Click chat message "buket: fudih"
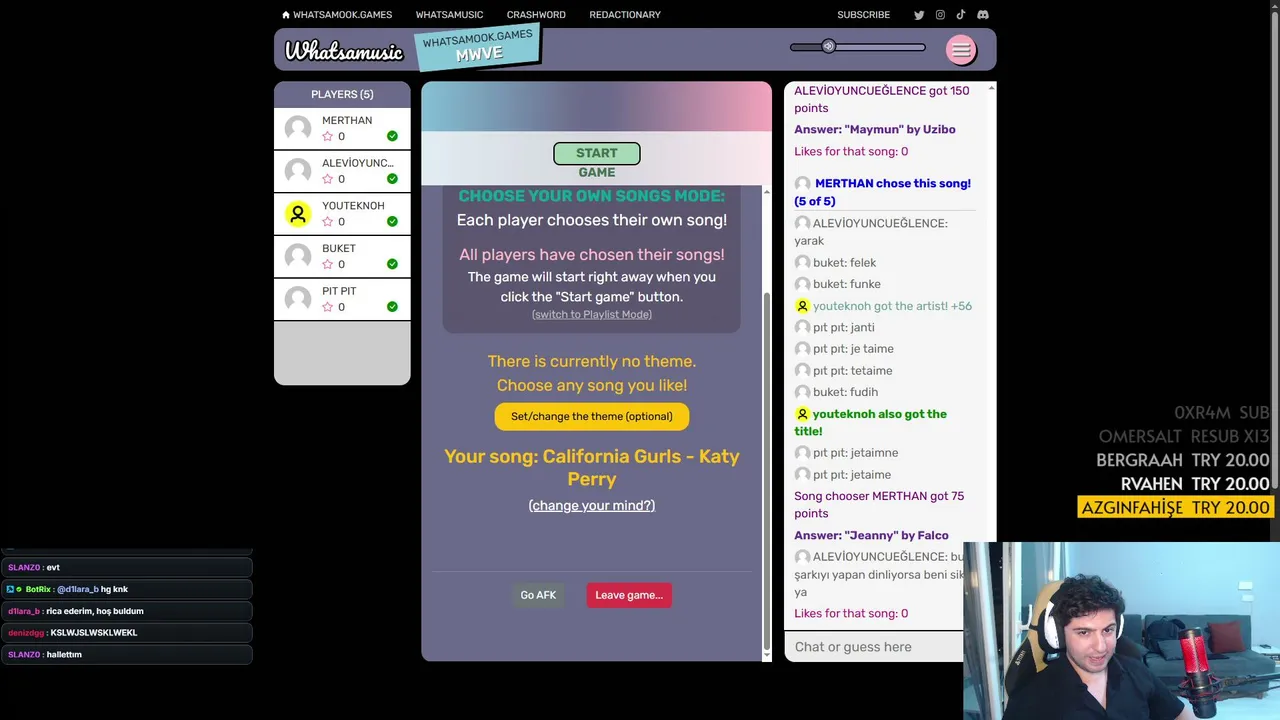This screenshot has width=1280, height=720. point(837,392)
